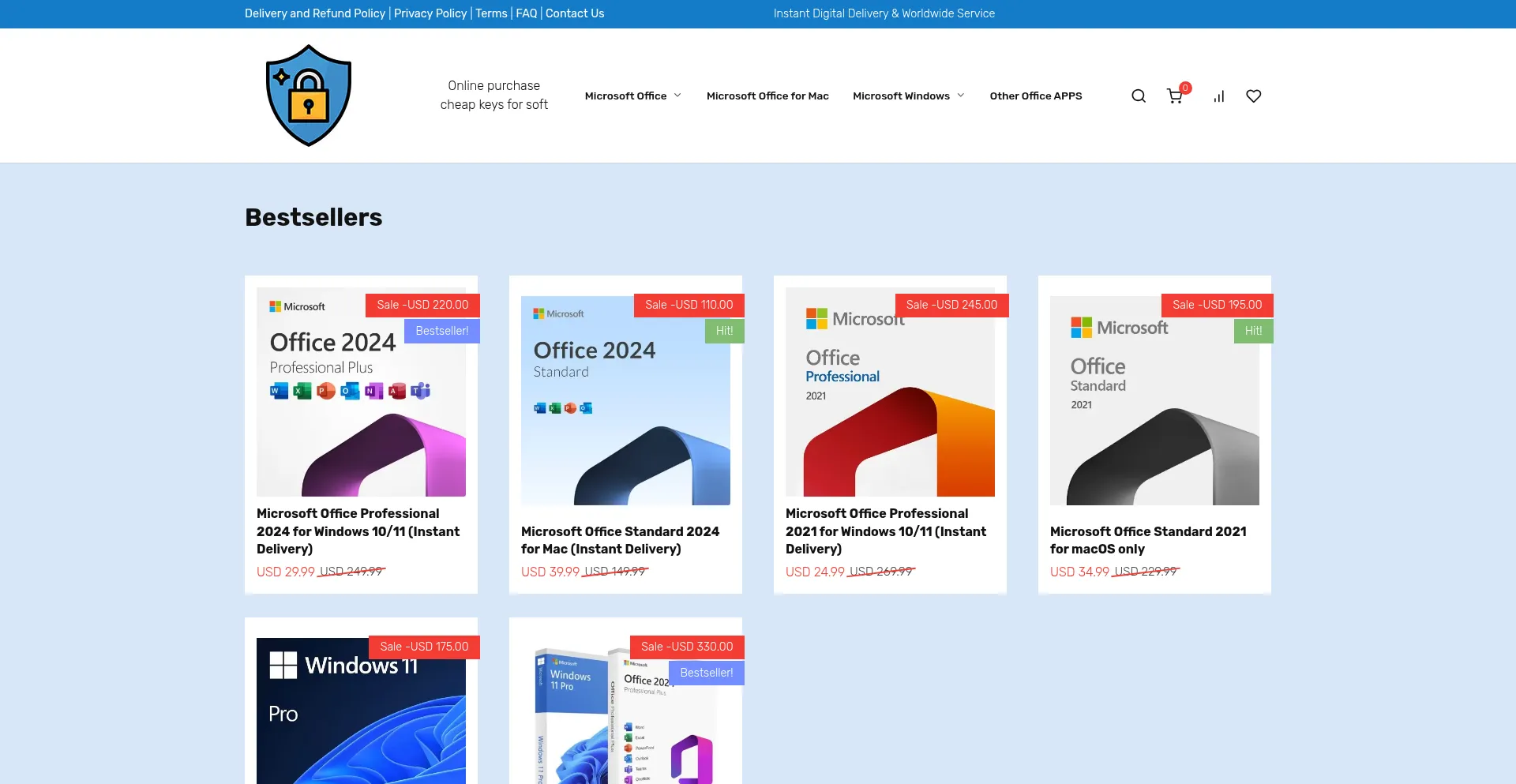Open the Privacy Policy link

[x=430, y=13]
